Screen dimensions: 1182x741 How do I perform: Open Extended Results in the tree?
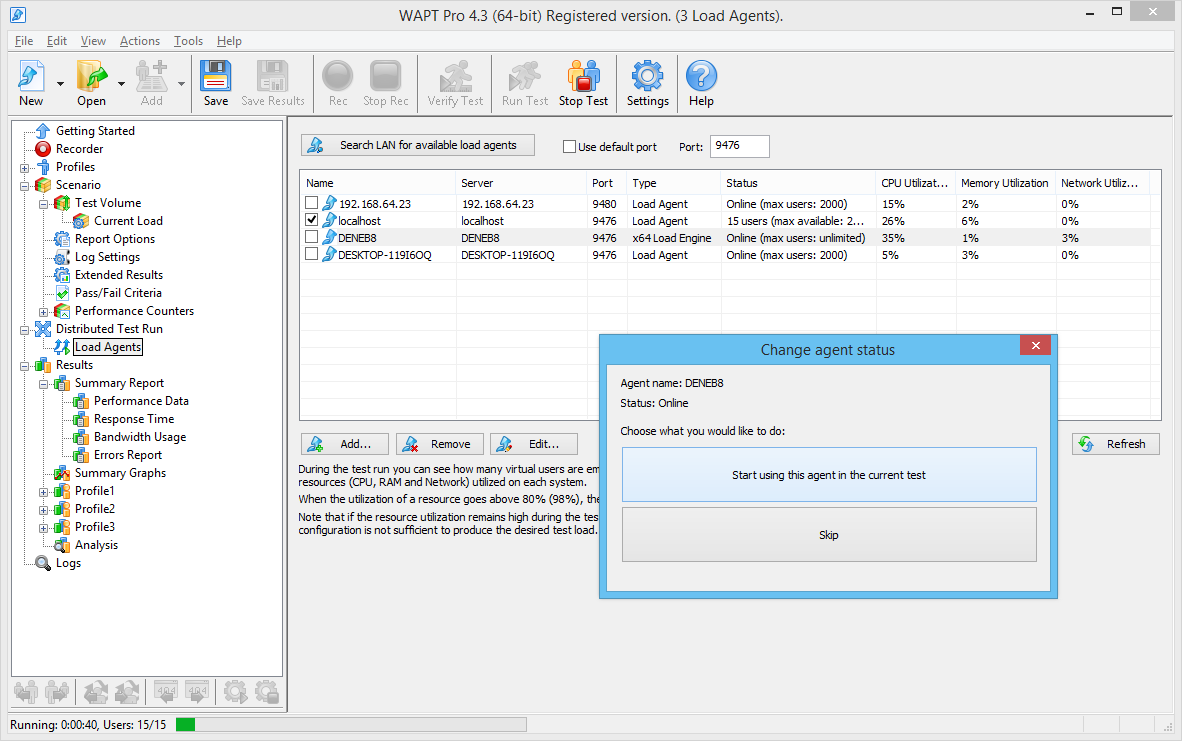[118, 275]
